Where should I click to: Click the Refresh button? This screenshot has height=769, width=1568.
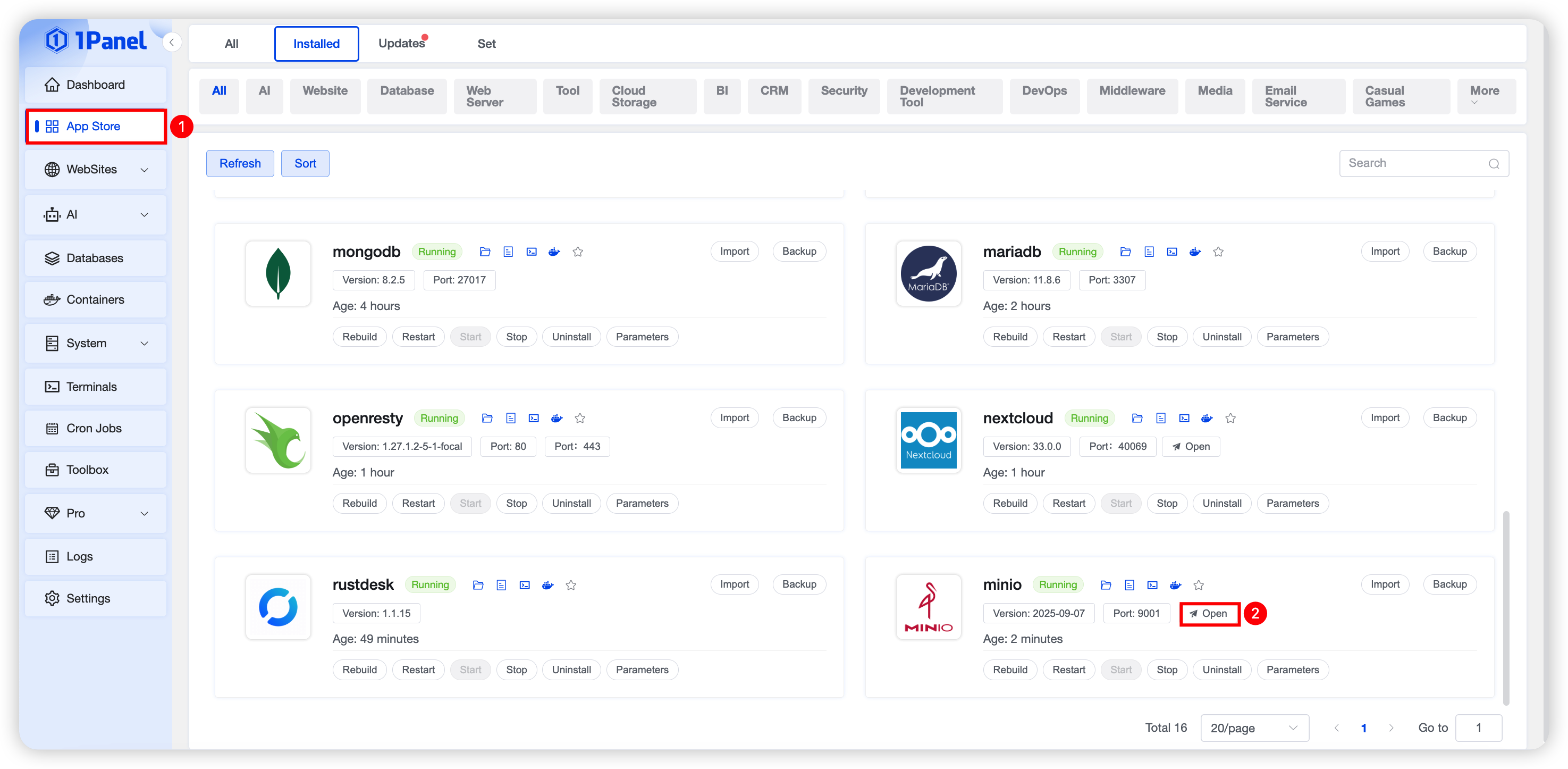click(x=240, y=163)
